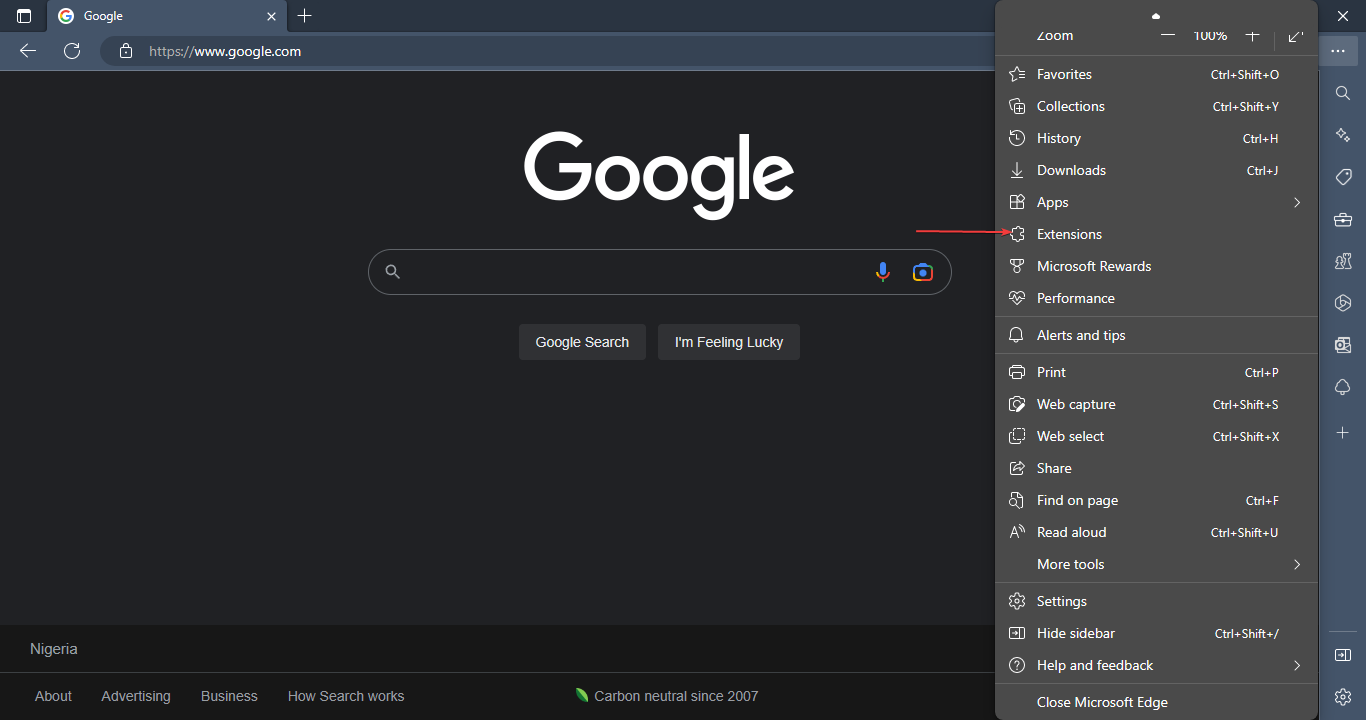Open History from the menu
Viewport: 1366px width, 720px height.
pyautogui.click(x=1156, y=138)
